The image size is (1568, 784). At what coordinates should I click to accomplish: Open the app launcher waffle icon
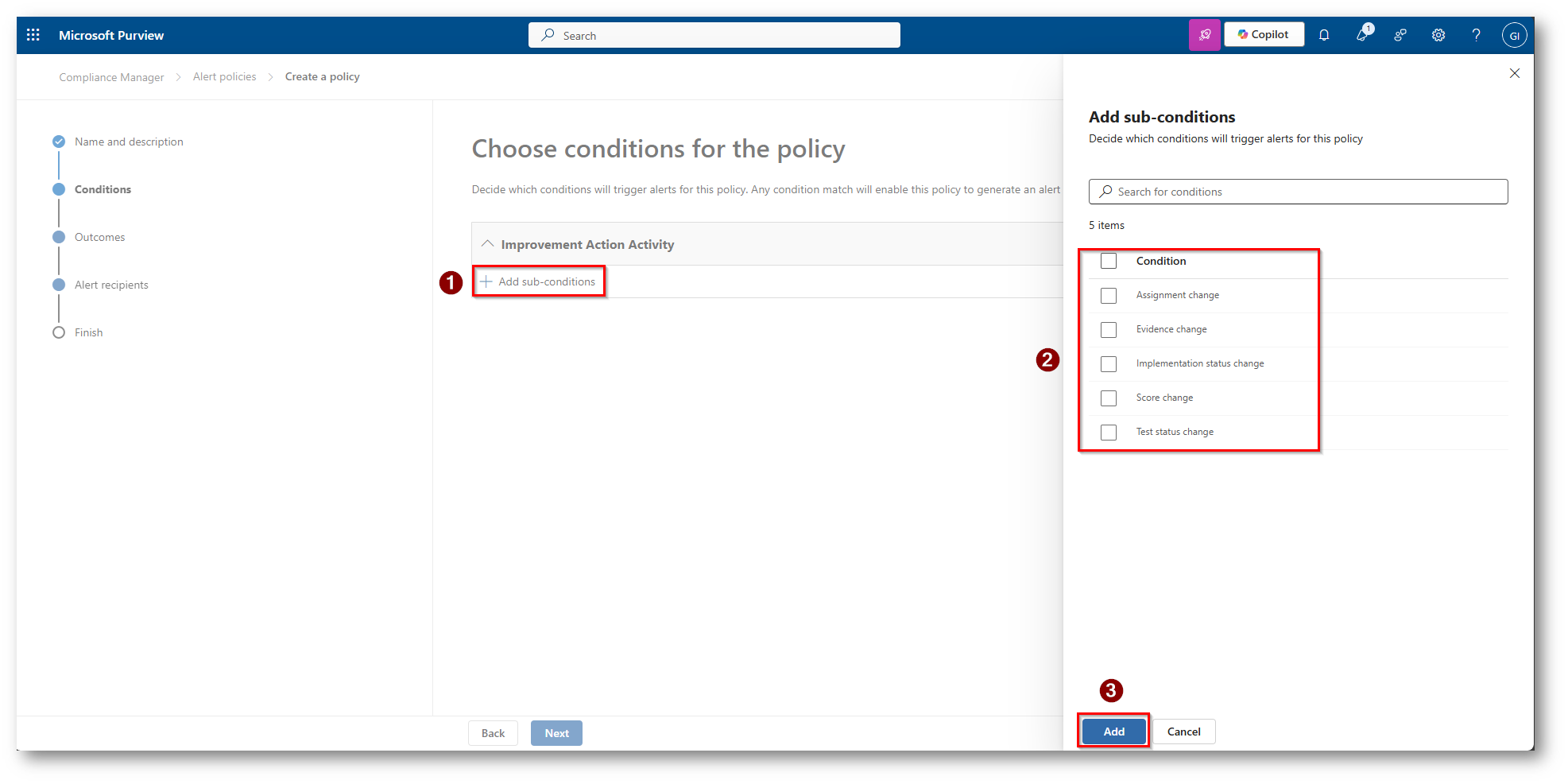[x=33, y=35]
